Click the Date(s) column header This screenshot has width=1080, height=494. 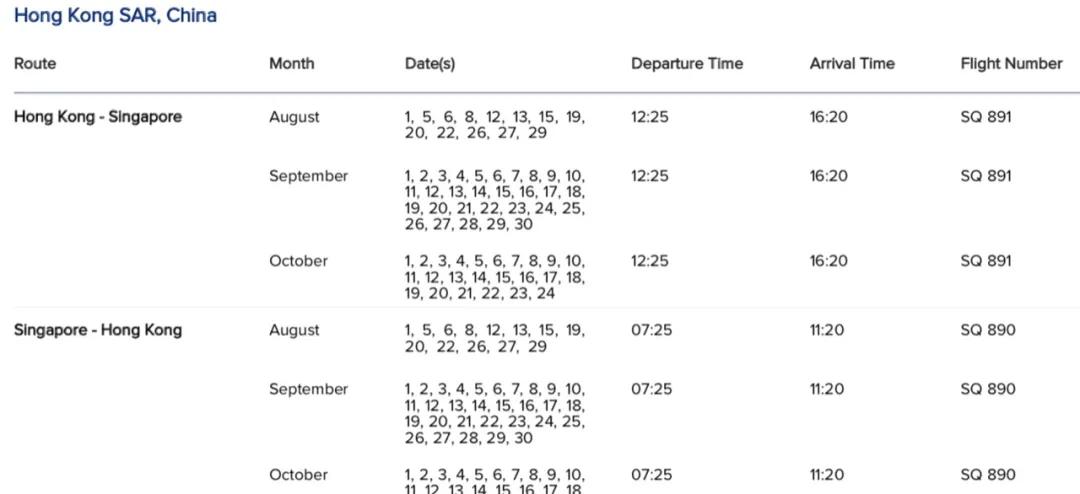(x=430, y=63)
